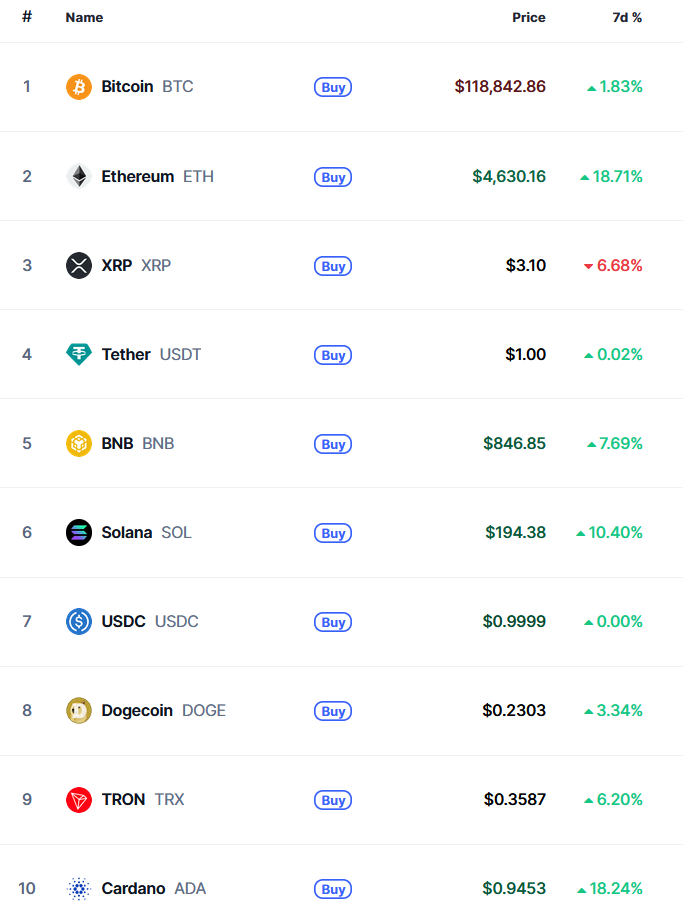
Task: Sort by 7d % column header
Action: [x=627, y=18]
